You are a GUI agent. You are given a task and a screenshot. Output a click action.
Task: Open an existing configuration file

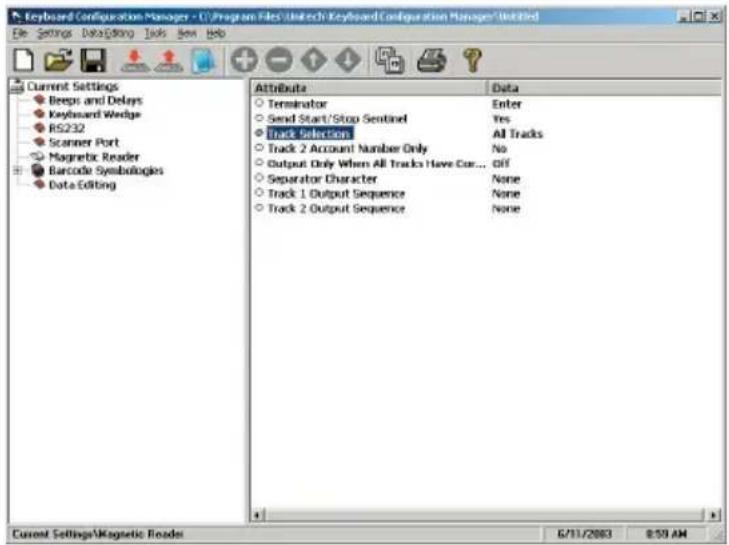tap(58, 60)
